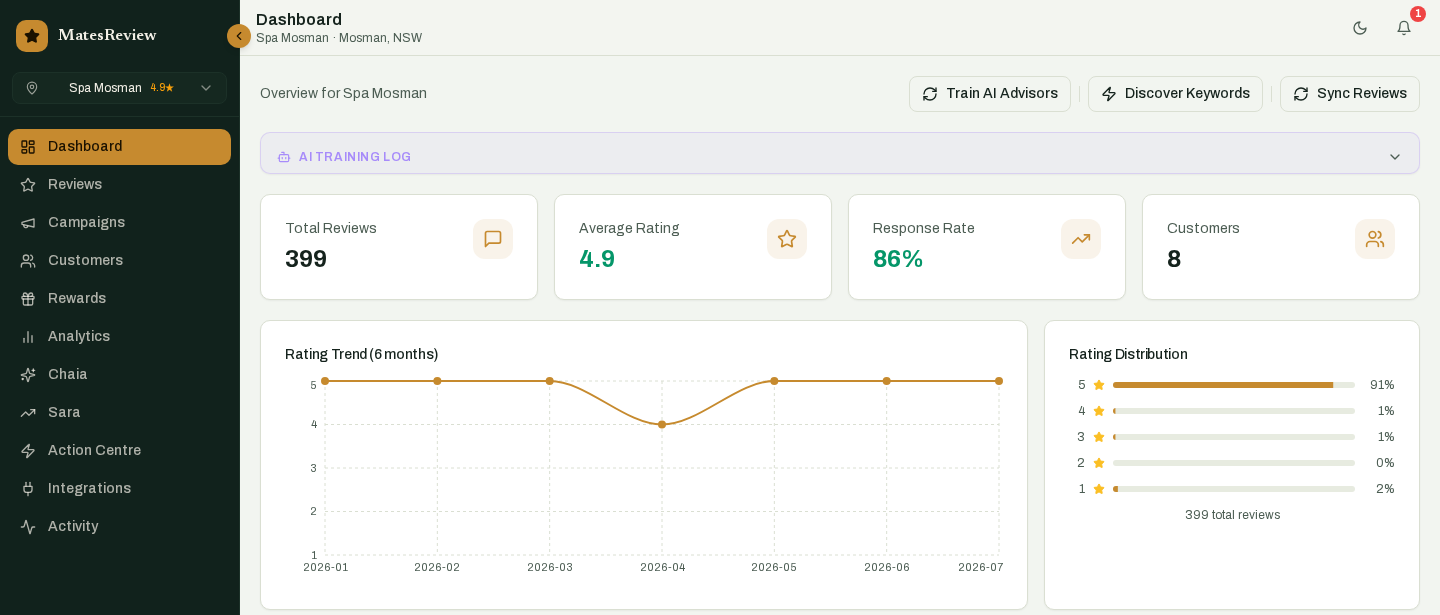Click the Rewards gift icon in the sidebar

[28, 299]
